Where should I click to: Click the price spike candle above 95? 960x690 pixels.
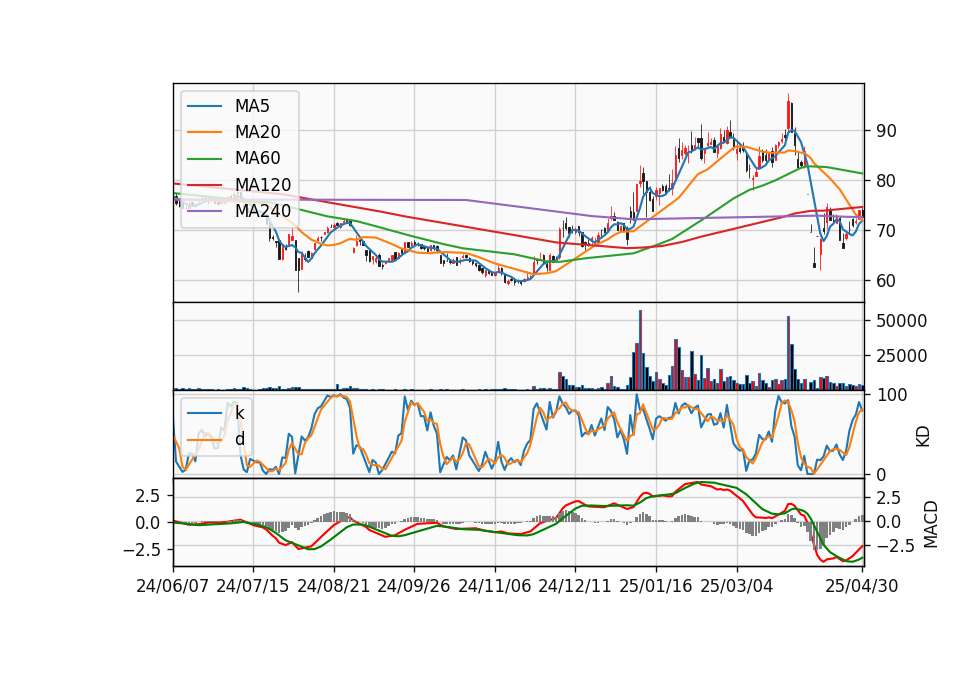pos(788,113)
